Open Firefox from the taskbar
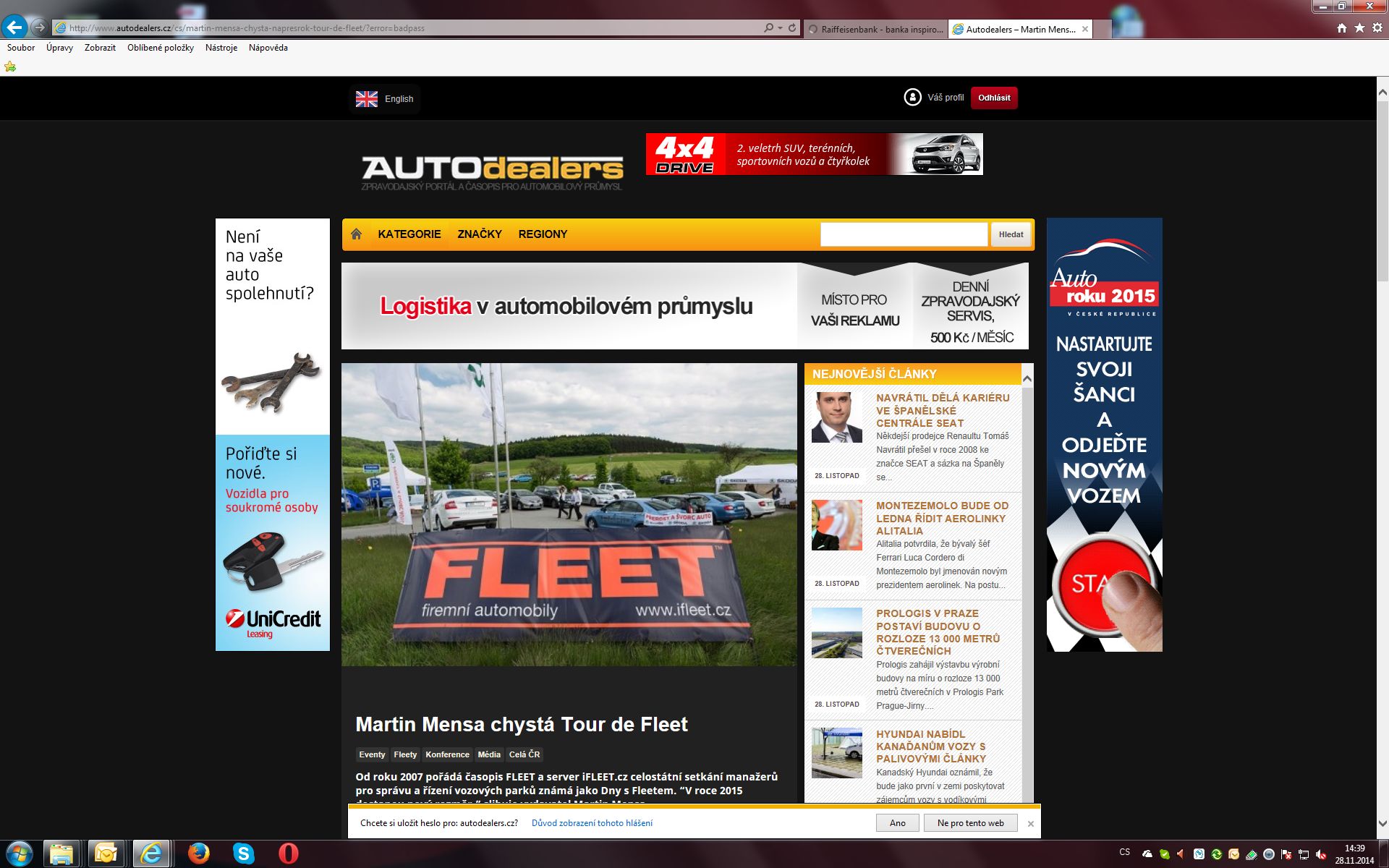The image size is (1389, 868). [x=198, y=854]
